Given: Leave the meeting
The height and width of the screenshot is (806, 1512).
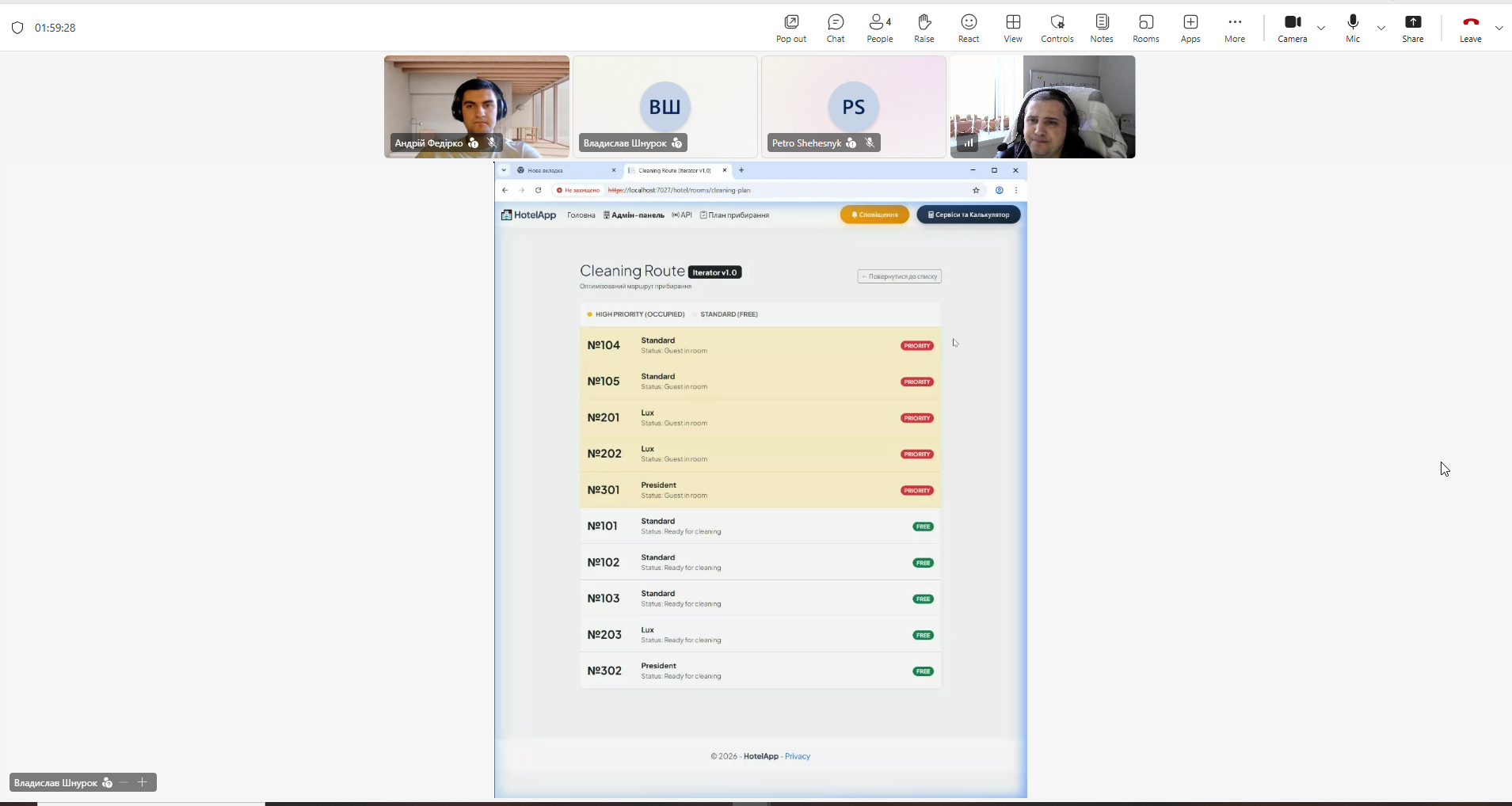Looking at the screenshot, I should pyautogui.click(x=1470, y=28).
